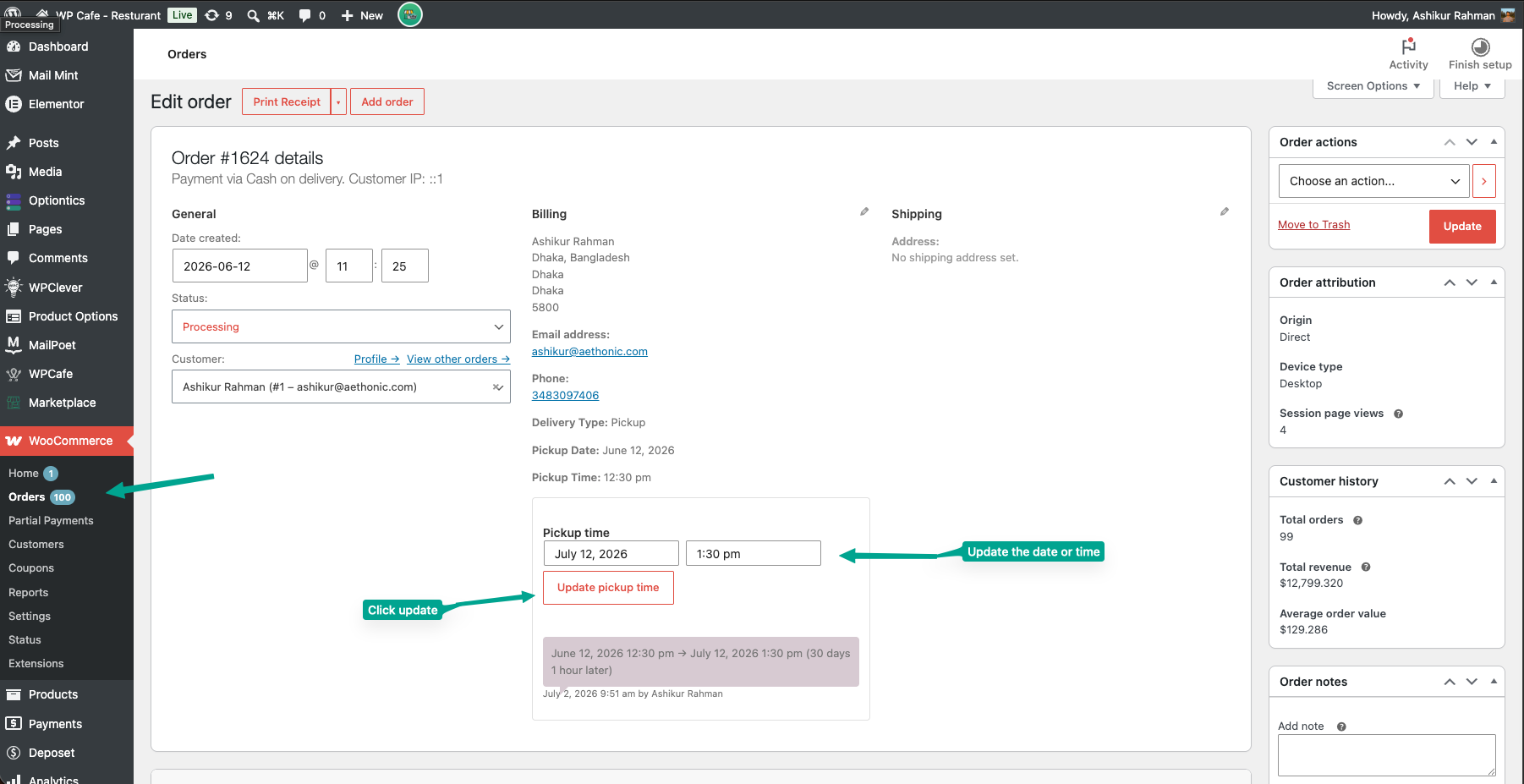
Task: Click the red Update order button
Action: pos(1462,227)
